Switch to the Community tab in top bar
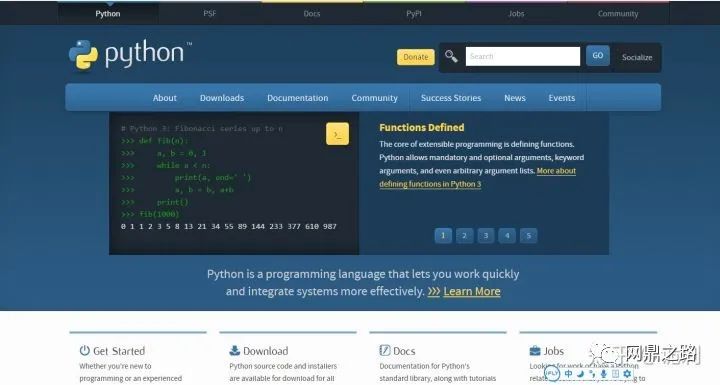720x385 pixels. [618, 14]
